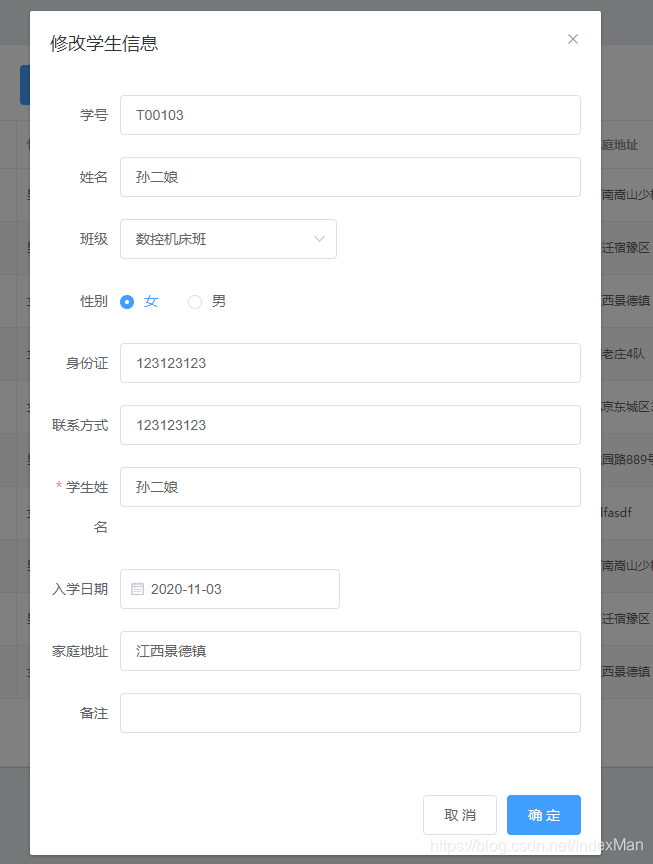Click the 性别 gender label
The image size is (653, 864).
(x=92, y=301)
